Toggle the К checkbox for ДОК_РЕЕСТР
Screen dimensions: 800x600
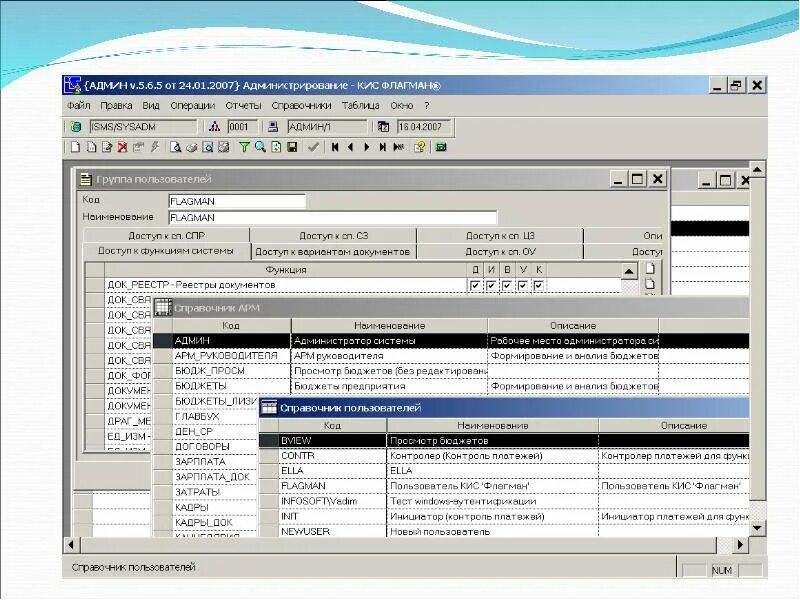[x=538, y=285]
